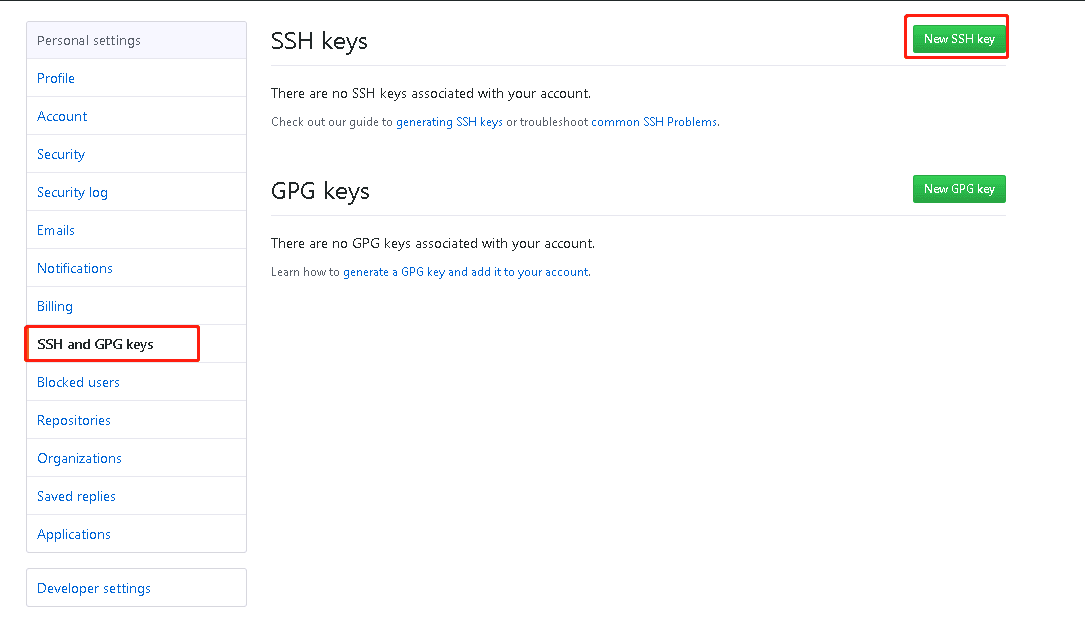
Task: Open the Organizations settings page
Action: (x=79, y=458)
